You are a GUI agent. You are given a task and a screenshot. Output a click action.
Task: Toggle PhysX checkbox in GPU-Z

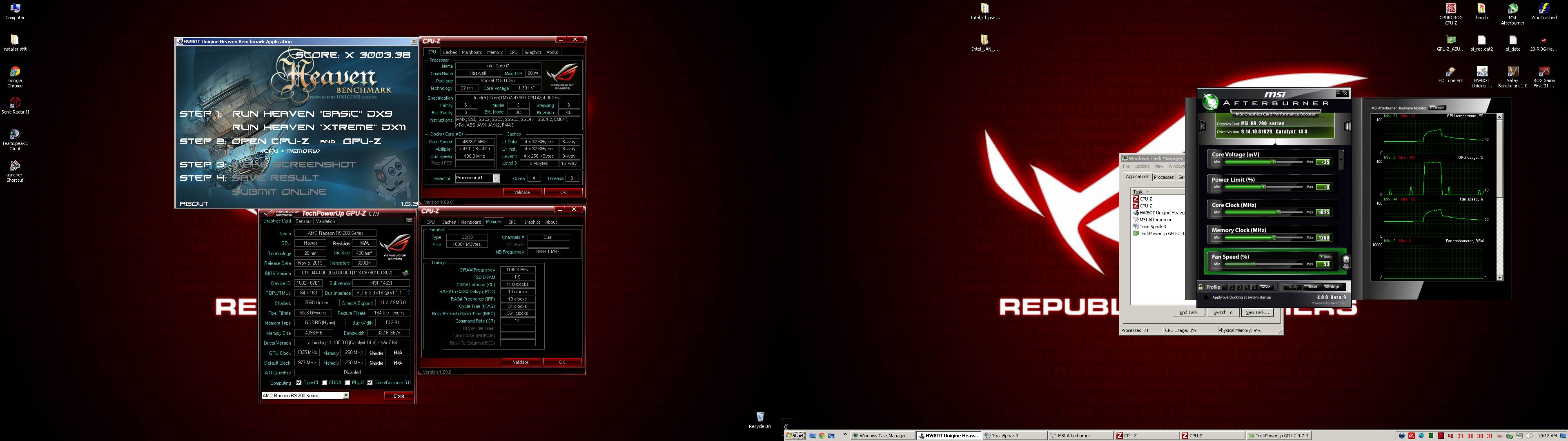coord(347,383)
